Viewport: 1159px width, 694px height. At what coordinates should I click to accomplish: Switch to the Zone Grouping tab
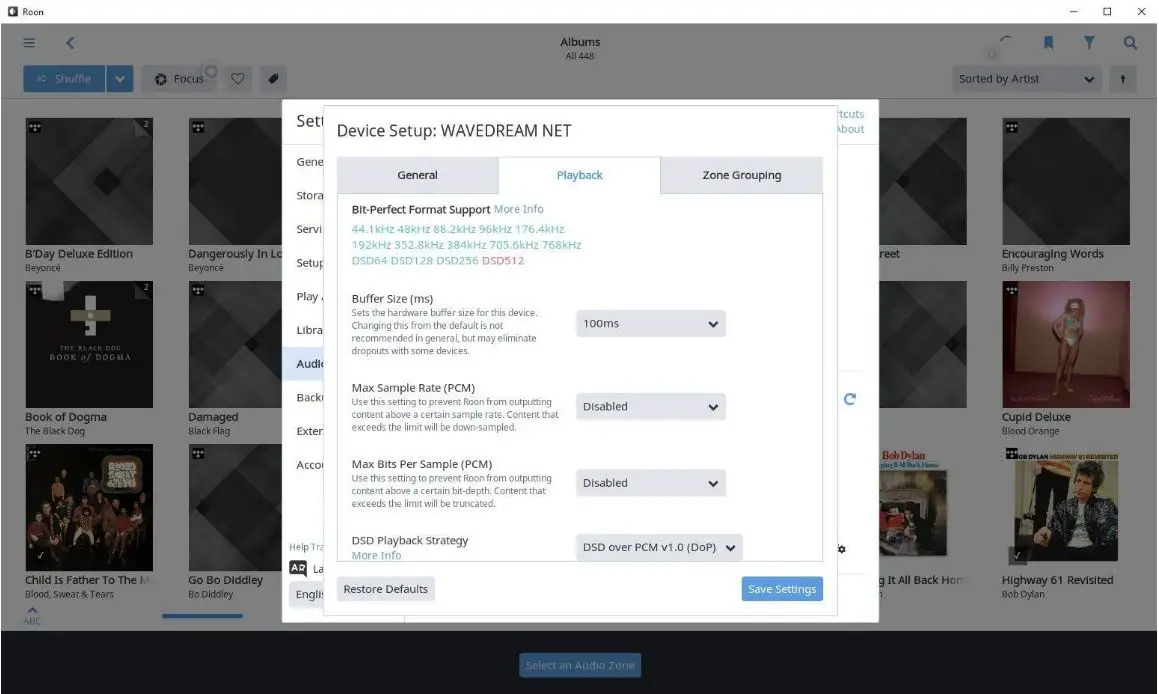pos(741,175)
